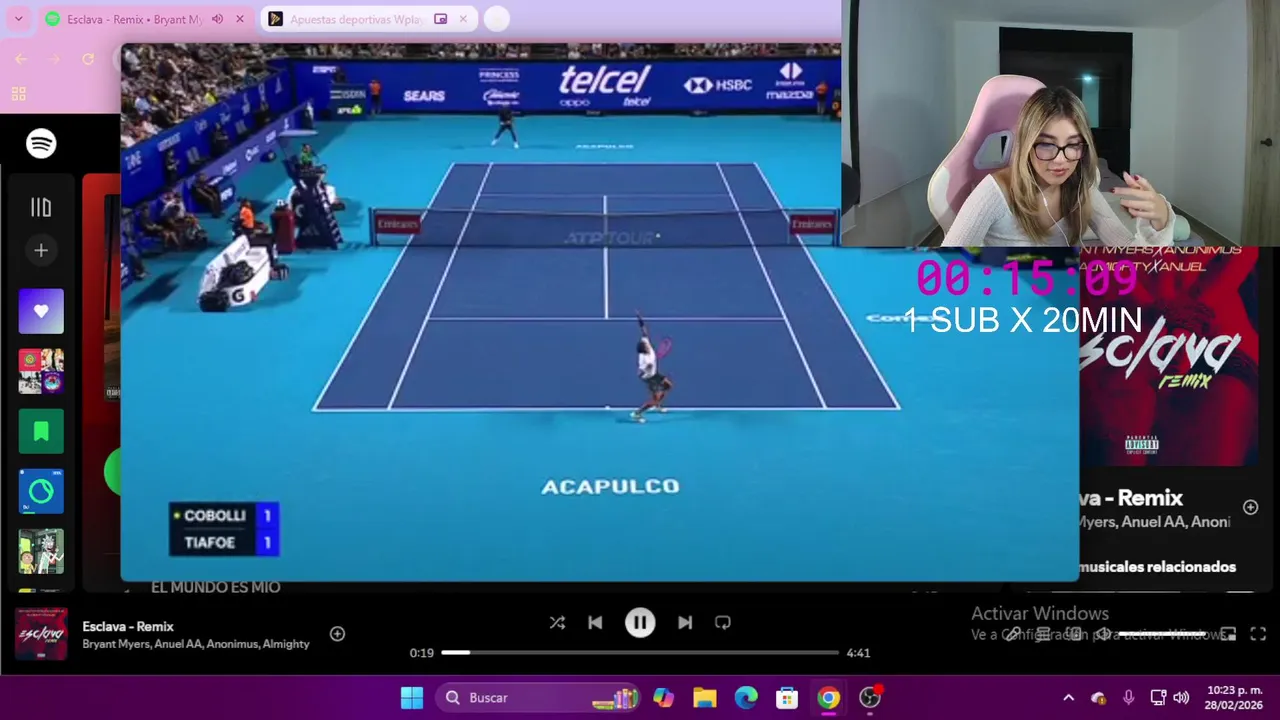Open the Liked Songs playlist
The image size is (1280, 720).
[x=41, y=311]
